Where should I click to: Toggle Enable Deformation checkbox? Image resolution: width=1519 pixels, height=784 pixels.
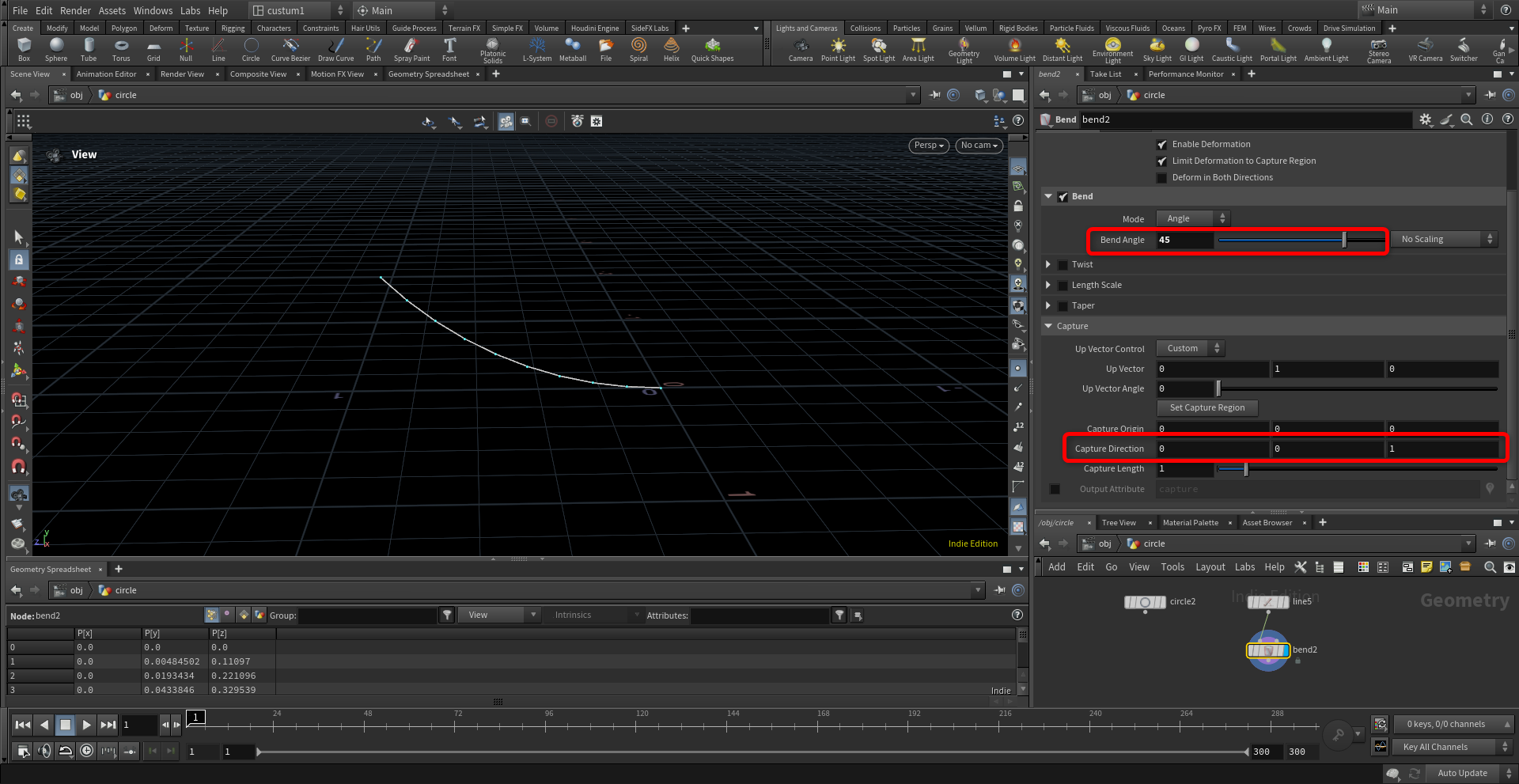click(1161, 145)
